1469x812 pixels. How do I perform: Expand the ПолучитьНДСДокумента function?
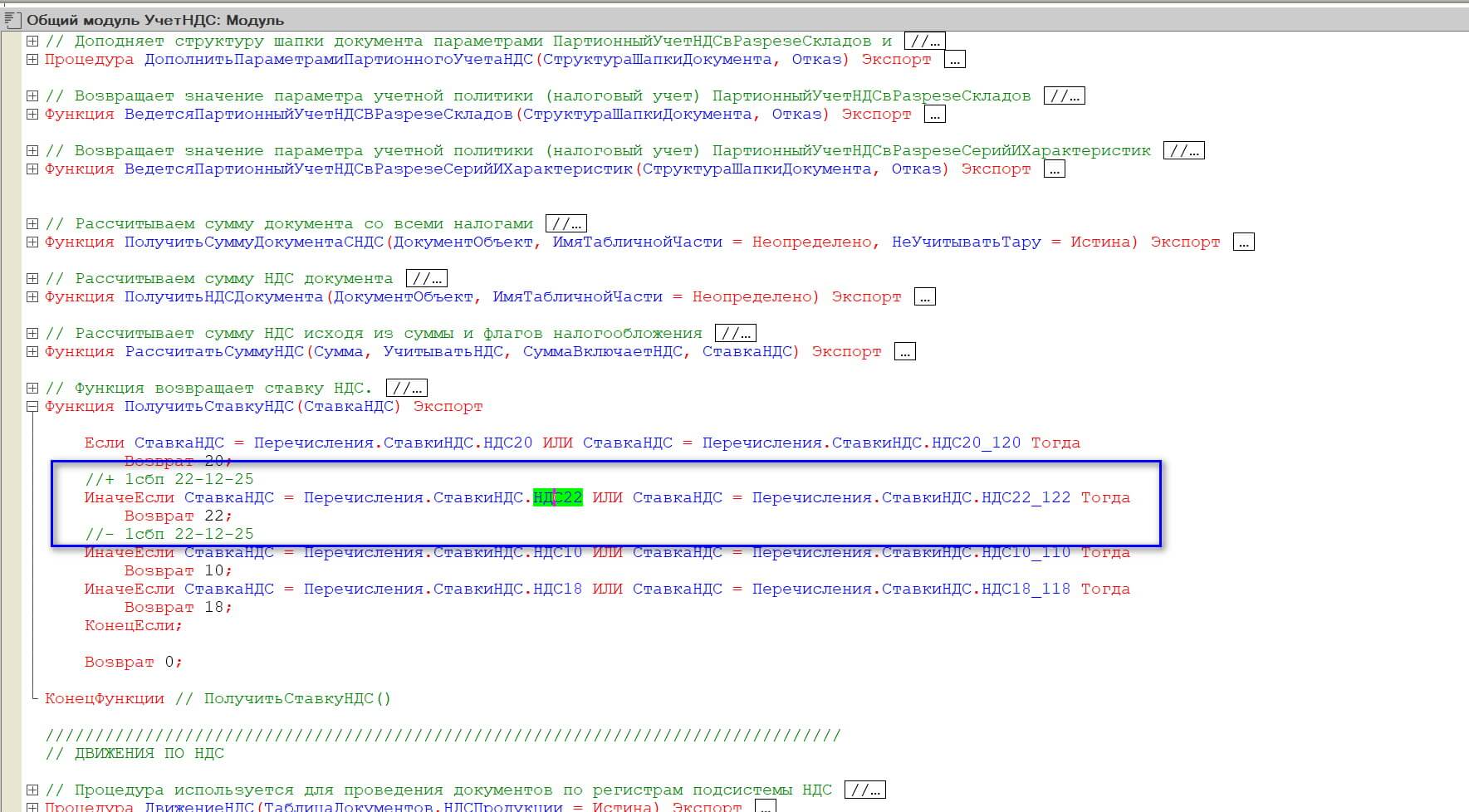coord(32,297)
